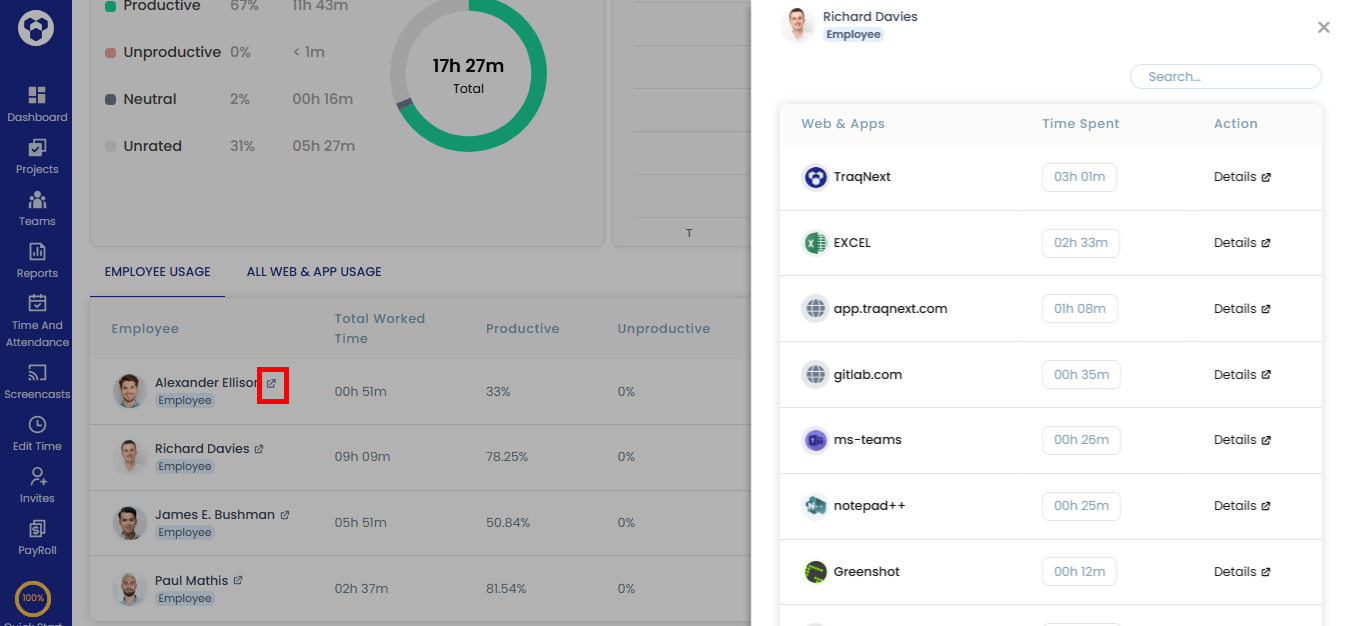Close the Richard Davies panel
1345x626 pixels.
coord(1323,28)
